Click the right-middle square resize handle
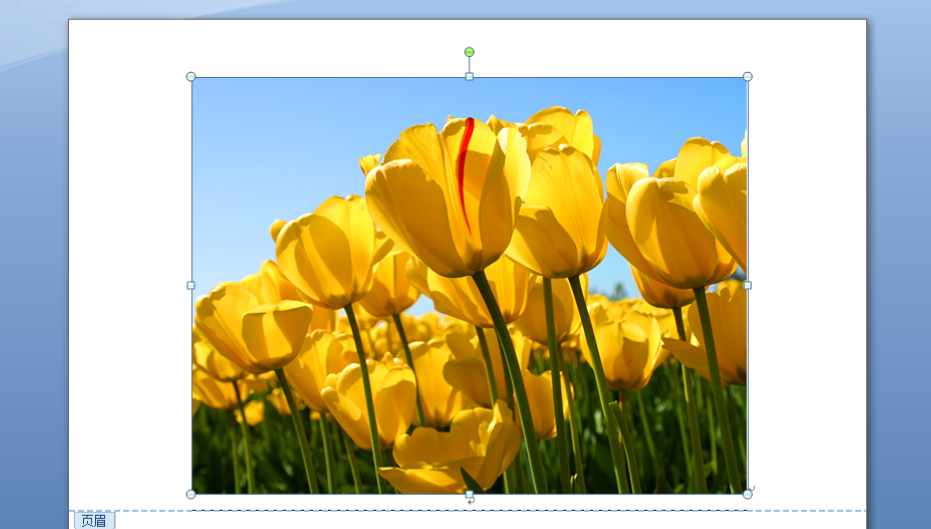This screenshot has width=931, height=529. click(x=747, y=285)
